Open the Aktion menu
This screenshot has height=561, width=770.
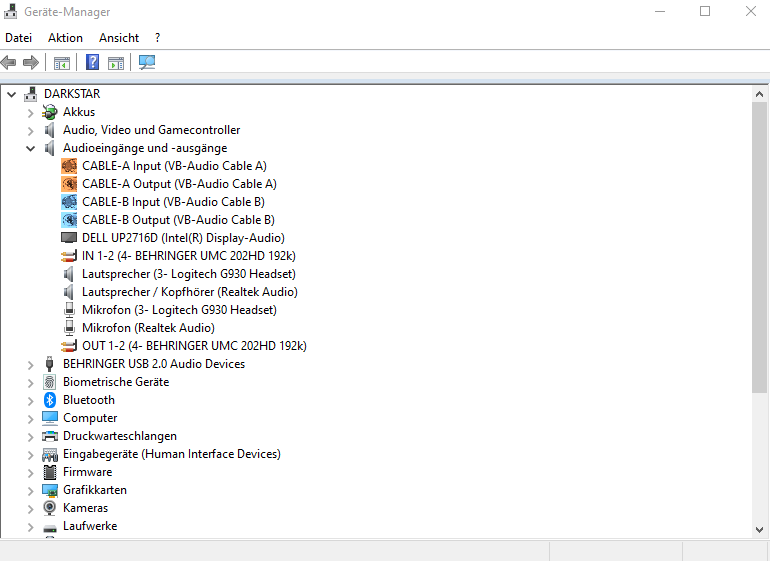(x=65, y=38)
